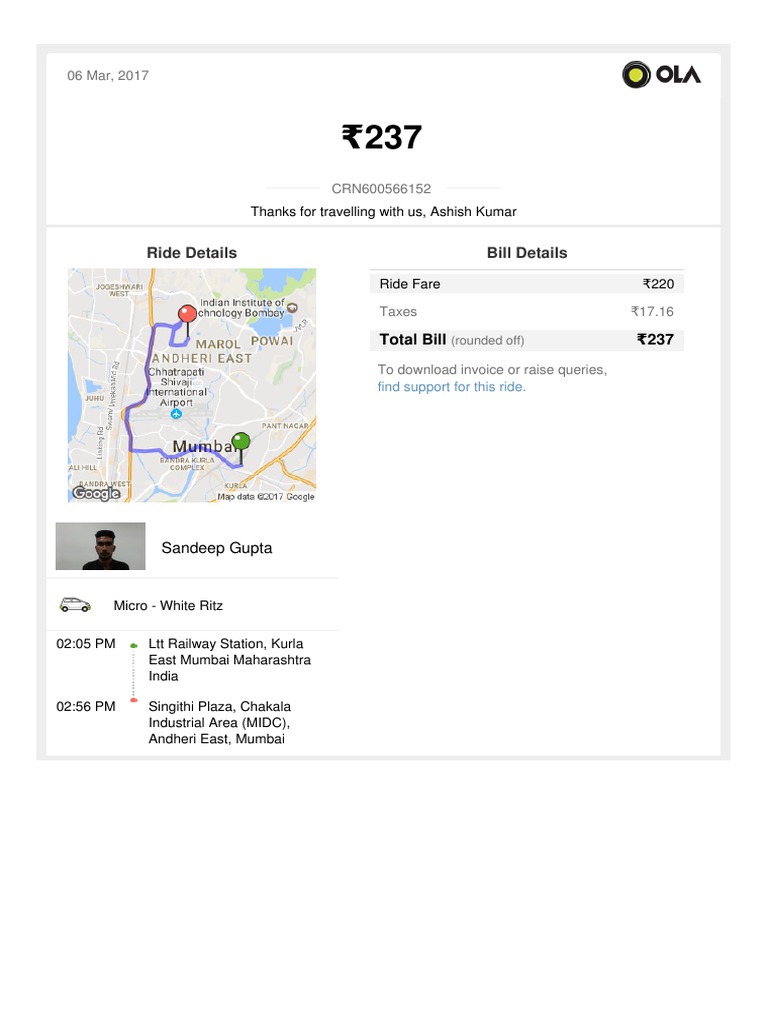Image resolution: width=768 pixels, height=1024 pixels.
Task: Click the route map image
Action: [x=192, y=385]
